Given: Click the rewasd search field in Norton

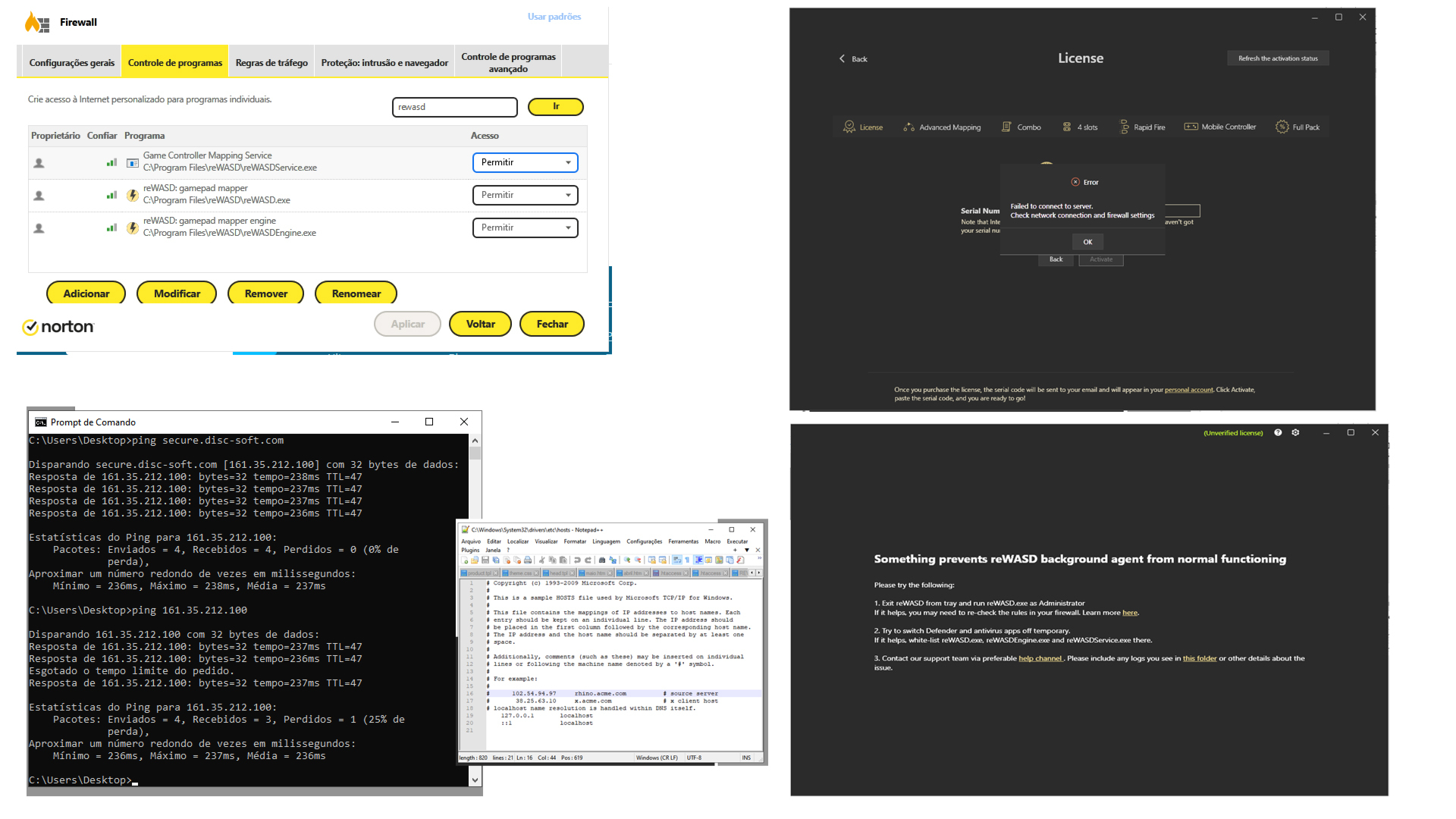Looking at the screenshot, I should [x=455, y=107].
